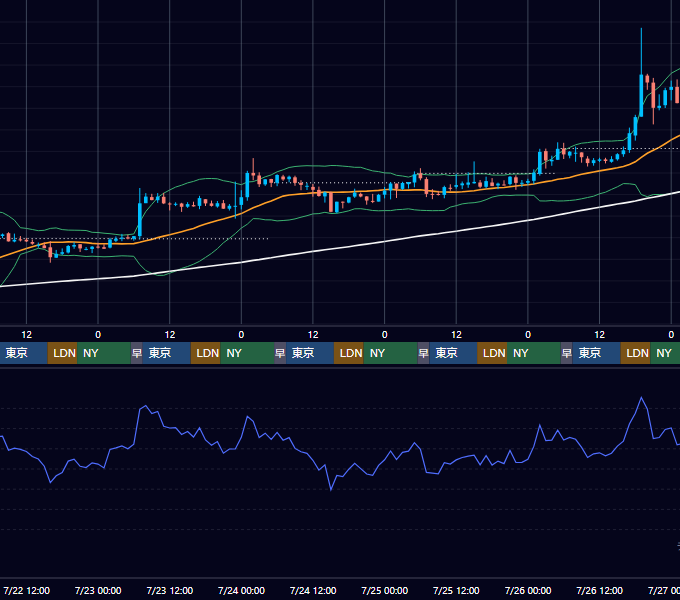Screen dimensions: 680x600
Task: Click the 7/22 12:00 time axis label
Action: [x=26, y=590]
